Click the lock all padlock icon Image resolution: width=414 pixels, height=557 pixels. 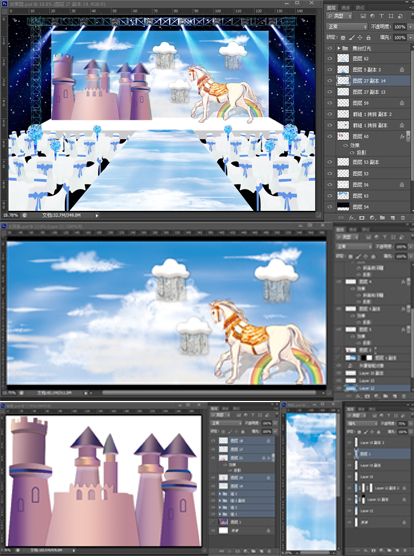(x=368, y=37)
